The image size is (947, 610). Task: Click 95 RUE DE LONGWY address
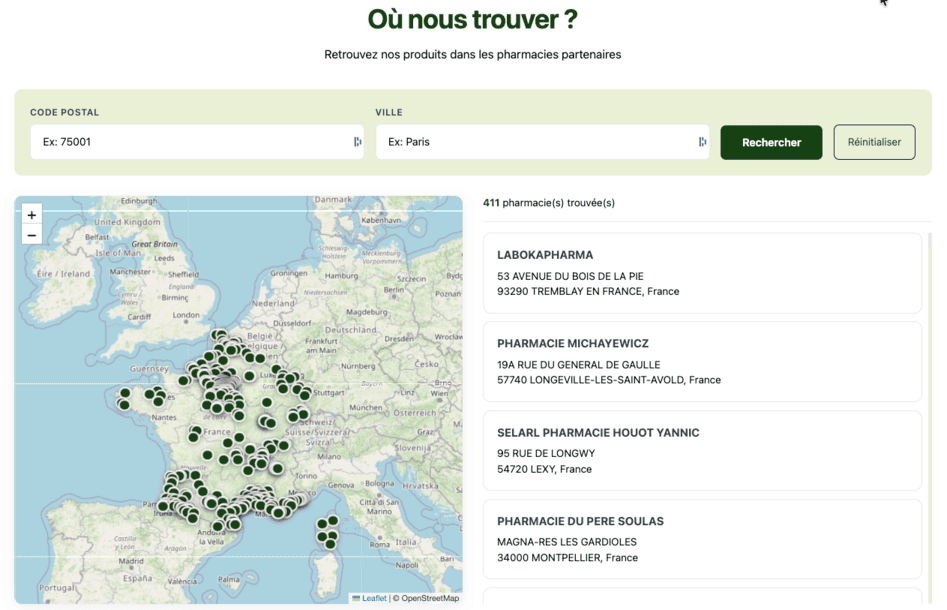coord(546,454)
